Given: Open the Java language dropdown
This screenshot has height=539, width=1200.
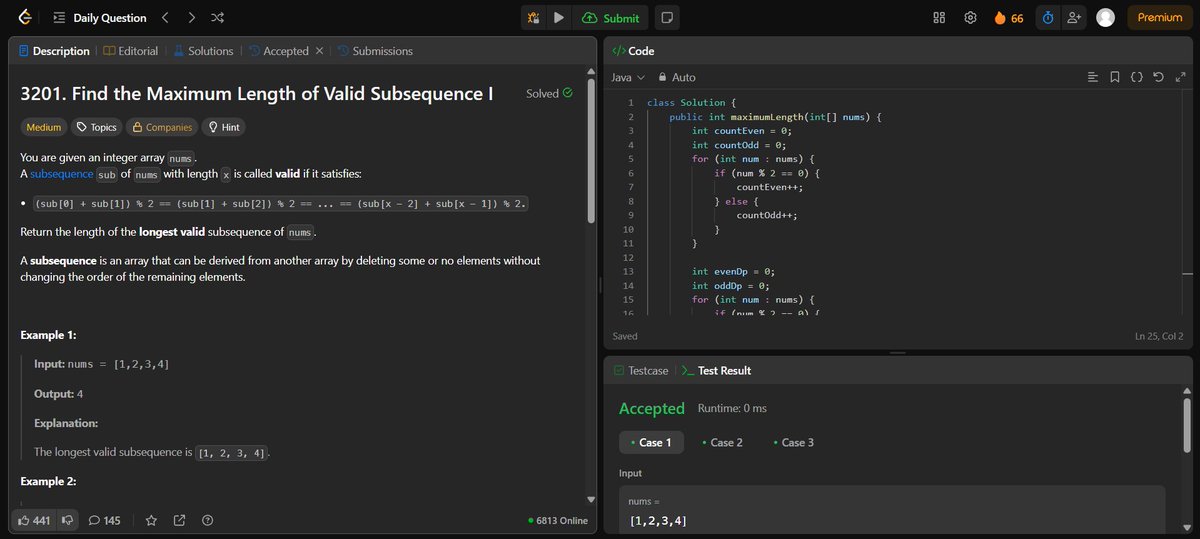Looking at the screenshot, I should [628, 77].
